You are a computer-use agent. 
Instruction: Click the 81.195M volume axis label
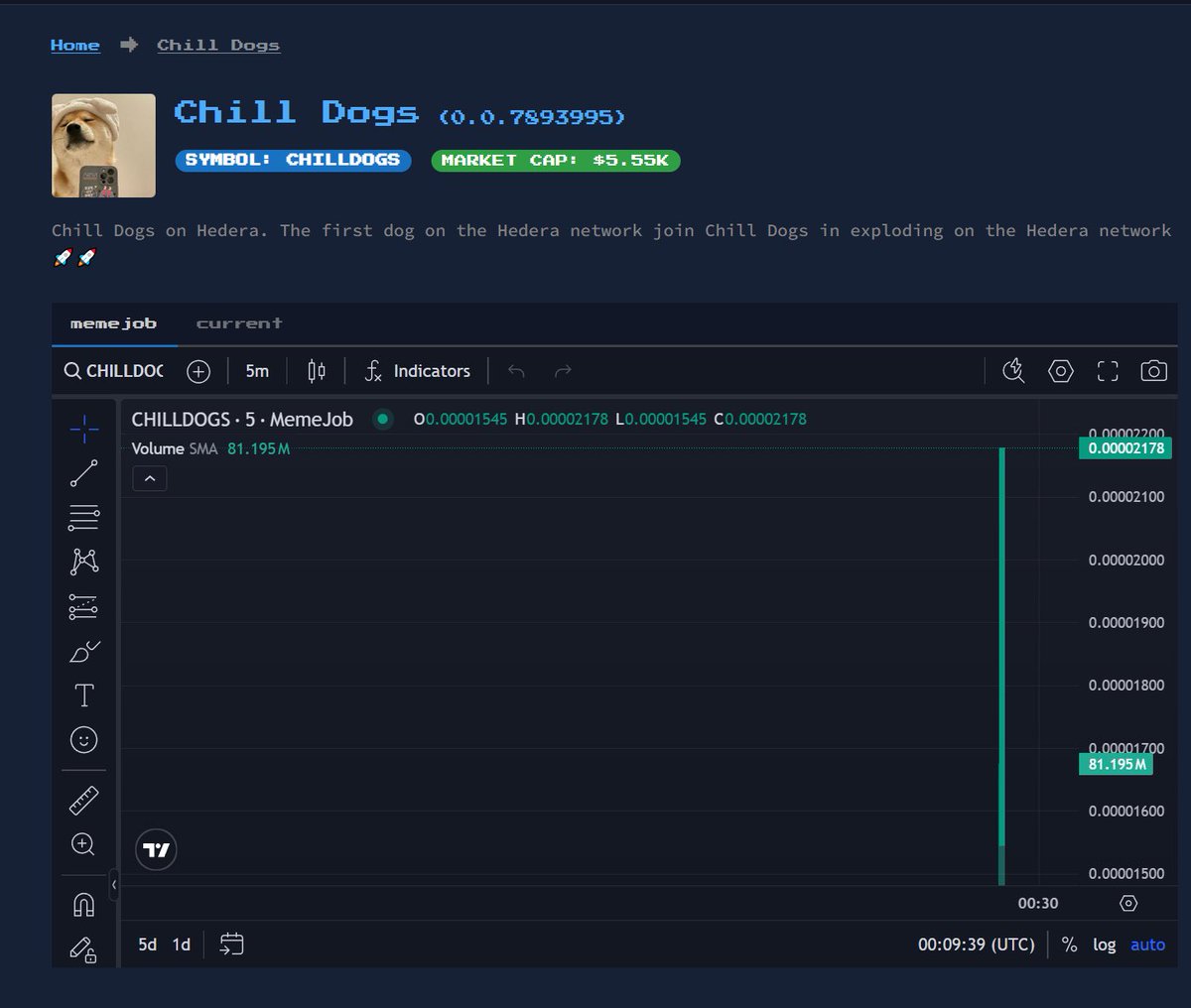point(1117,764)
